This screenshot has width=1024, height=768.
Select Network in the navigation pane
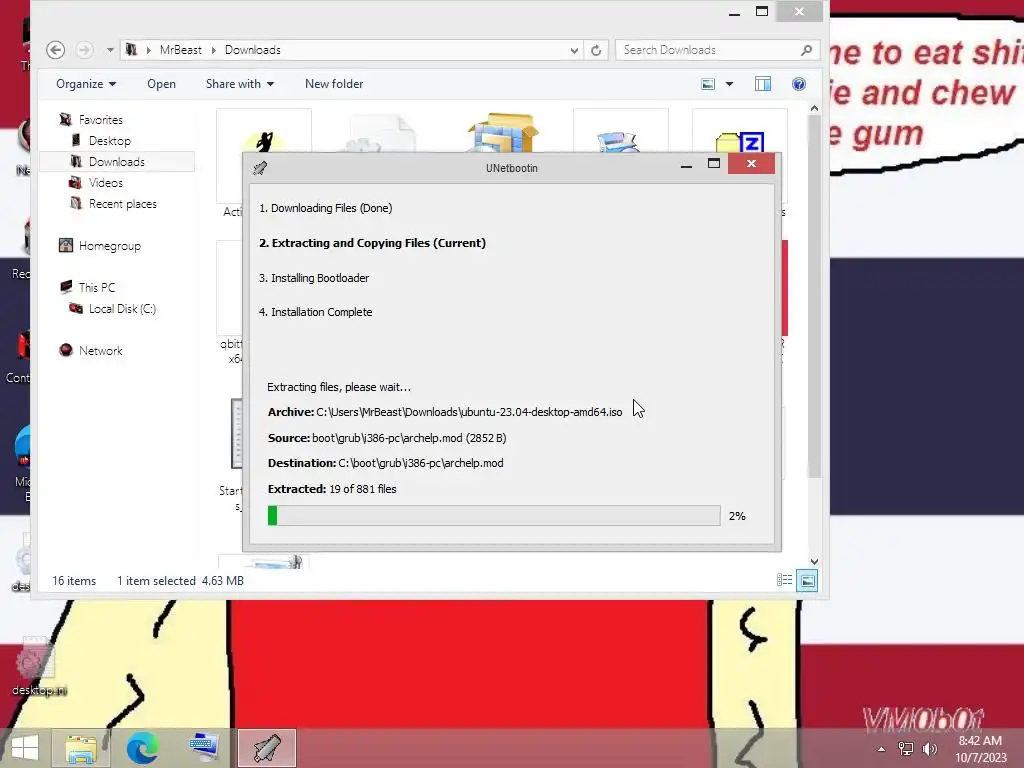point(101,351)
